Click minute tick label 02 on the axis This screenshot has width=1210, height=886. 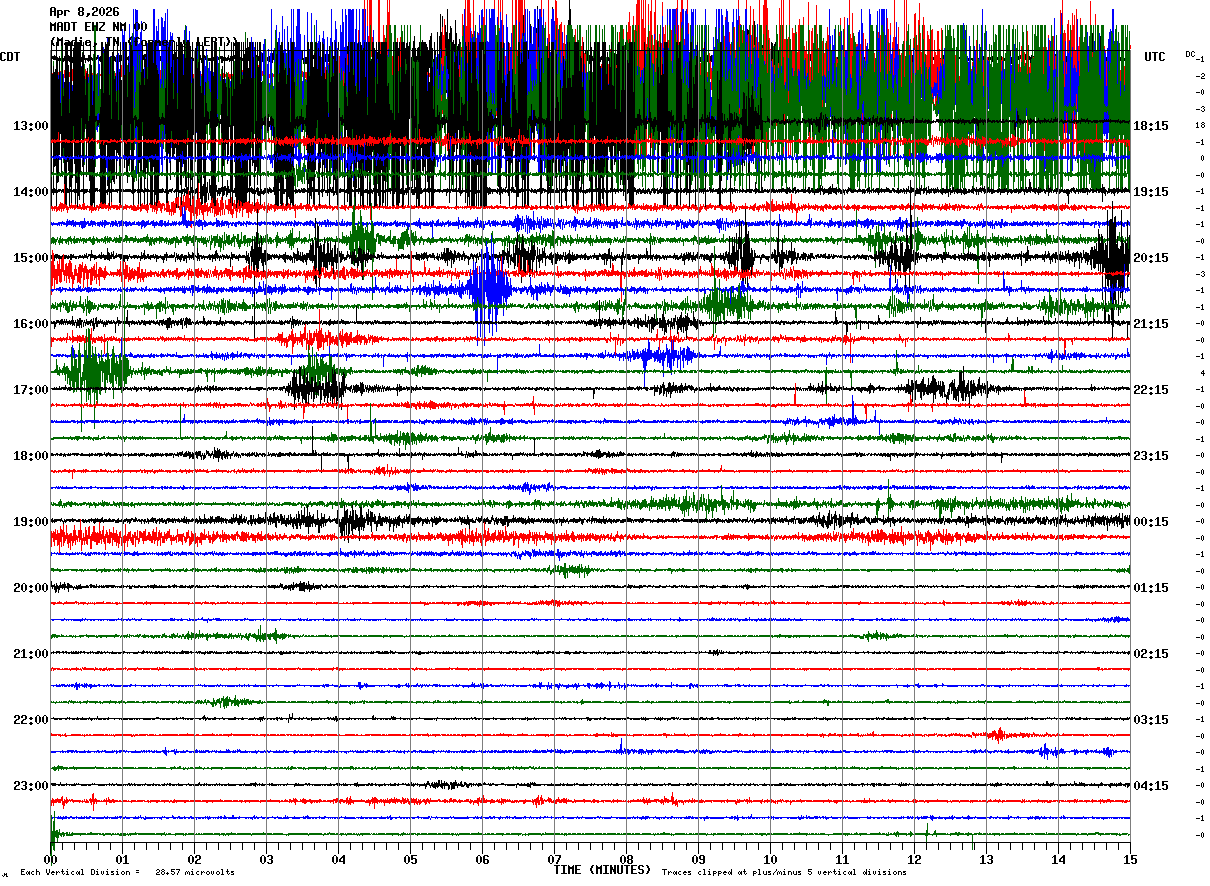(x=194, y=859)
